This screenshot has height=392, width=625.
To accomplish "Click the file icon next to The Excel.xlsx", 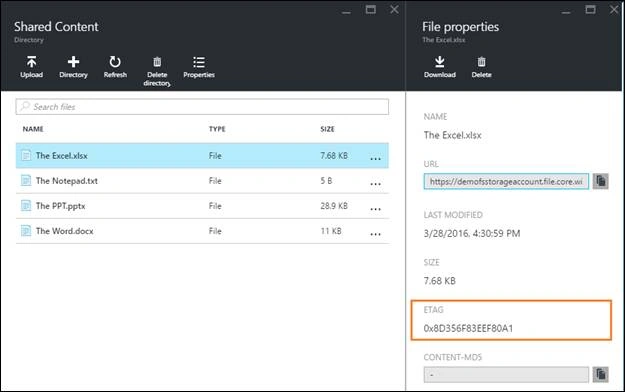I will 26,155.
